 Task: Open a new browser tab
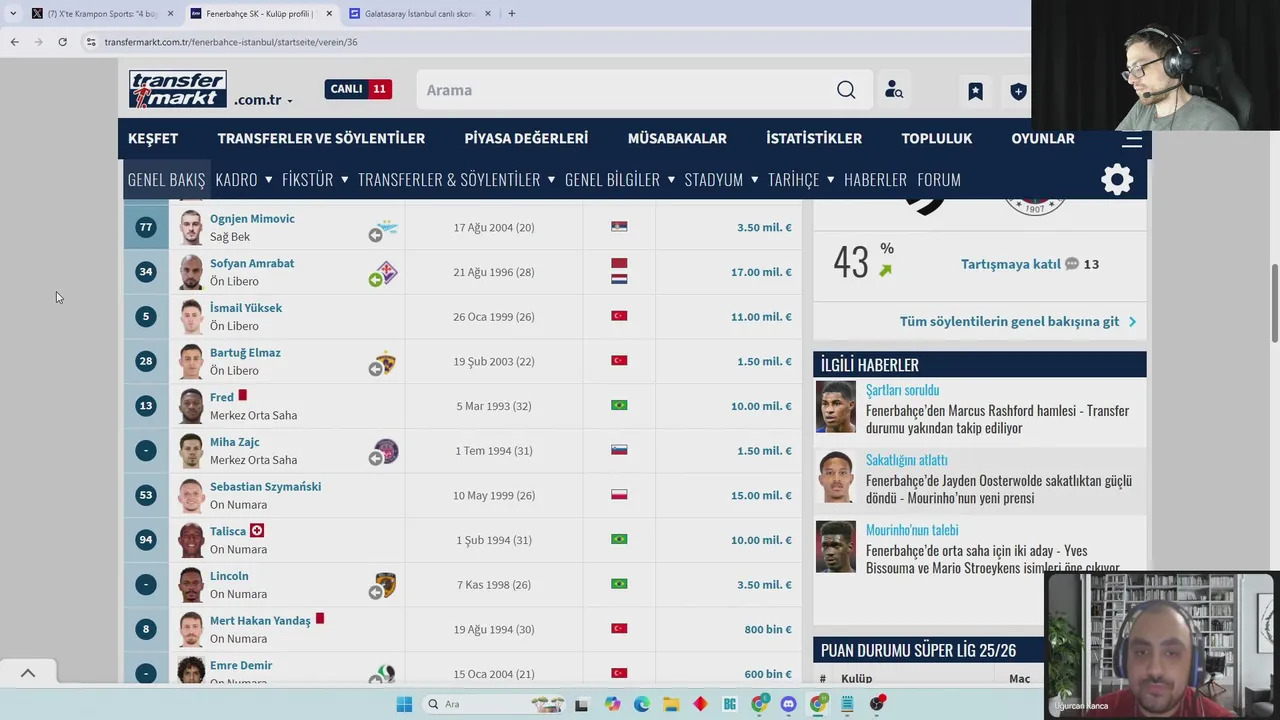(x=511, y=13)
